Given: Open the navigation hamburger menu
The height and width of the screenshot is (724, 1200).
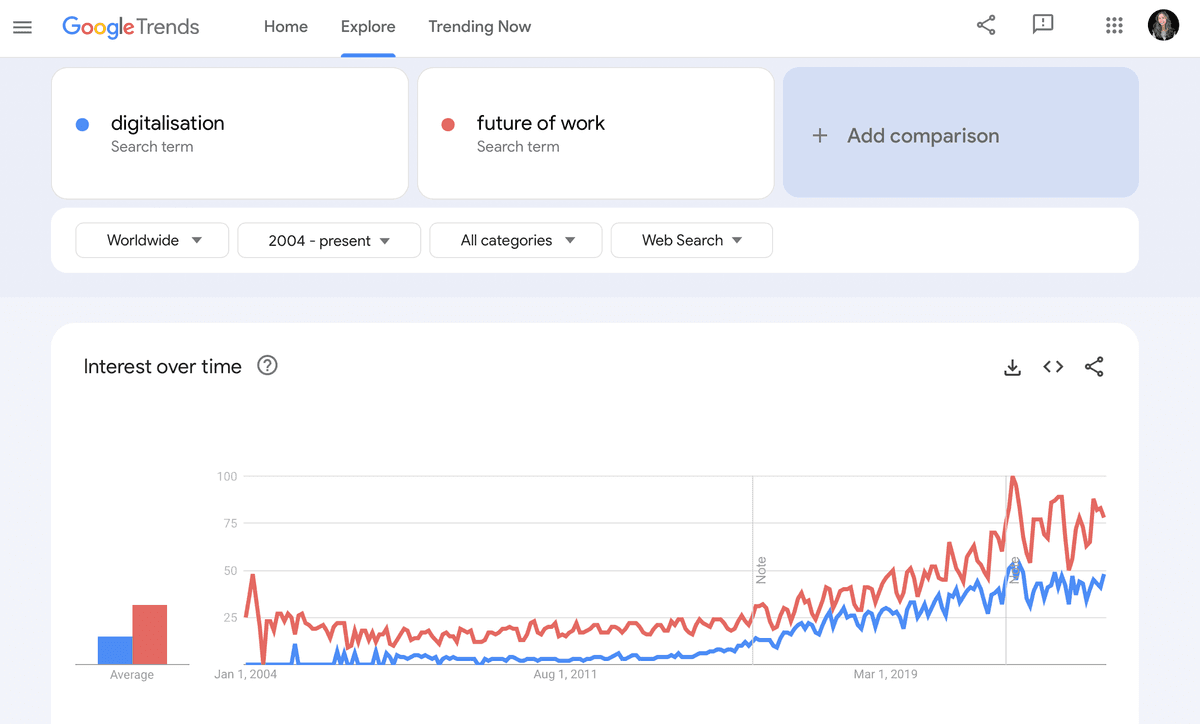Looking at the screenshot, I should (x=22, y=27).
